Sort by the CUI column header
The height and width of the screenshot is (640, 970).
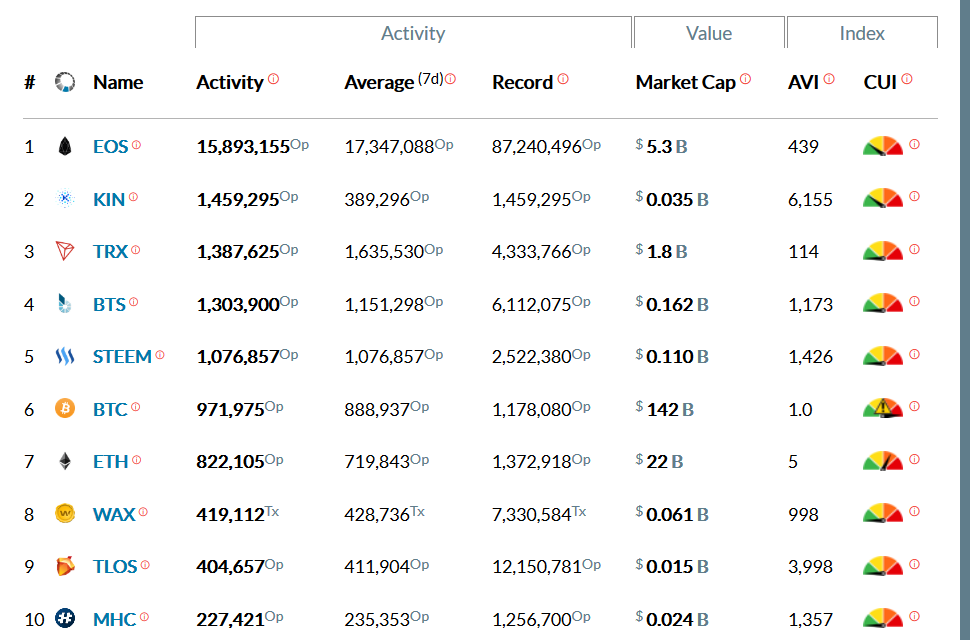(x=880, y=82)
